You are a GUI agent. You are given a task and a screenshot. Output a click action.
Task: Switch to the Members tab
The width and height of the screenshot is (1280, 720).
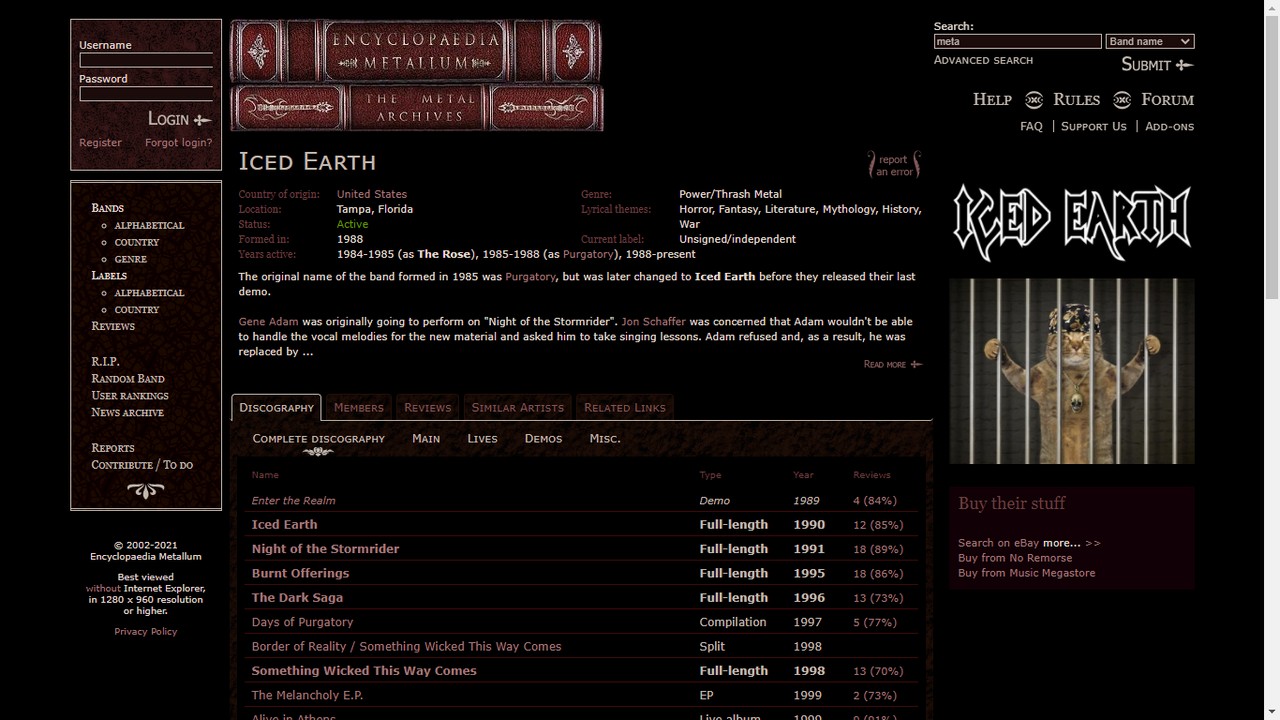point(359,408)
